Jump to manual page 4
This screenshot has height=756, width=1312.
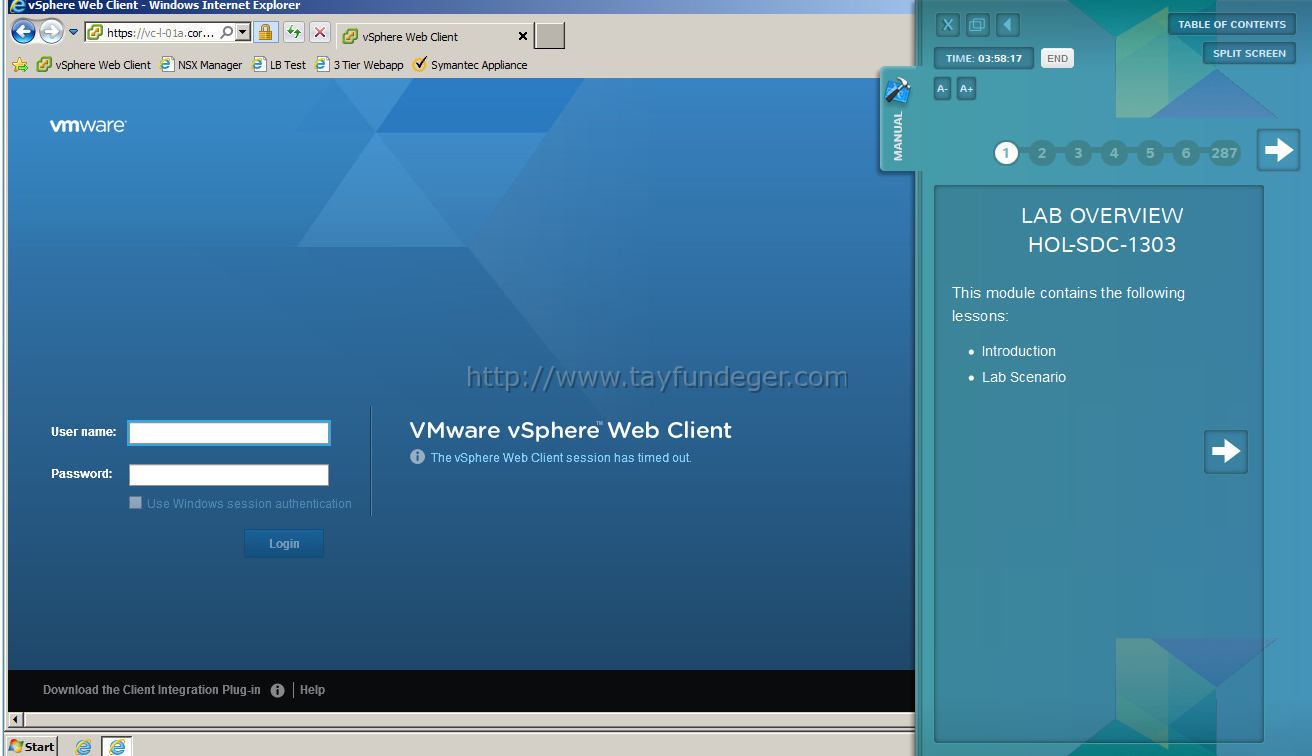pyautogui.click(x=1114, y=153)
